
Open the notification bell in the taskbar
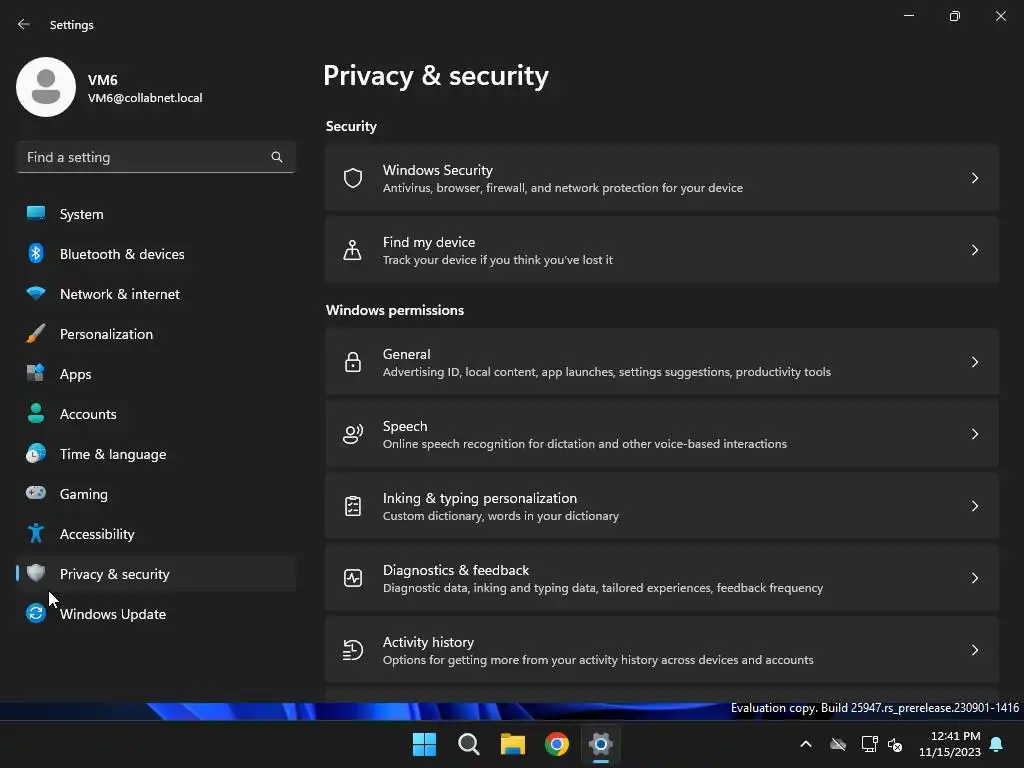[x=997, y=744]
